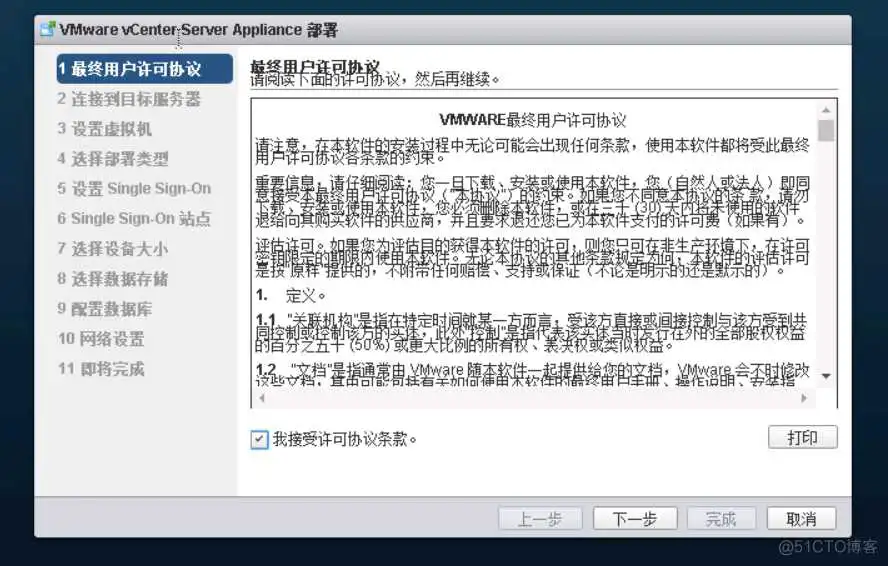Select step 9 配置数据库
The width and height of the screenshot is (888, 566).
pos(105,309)
